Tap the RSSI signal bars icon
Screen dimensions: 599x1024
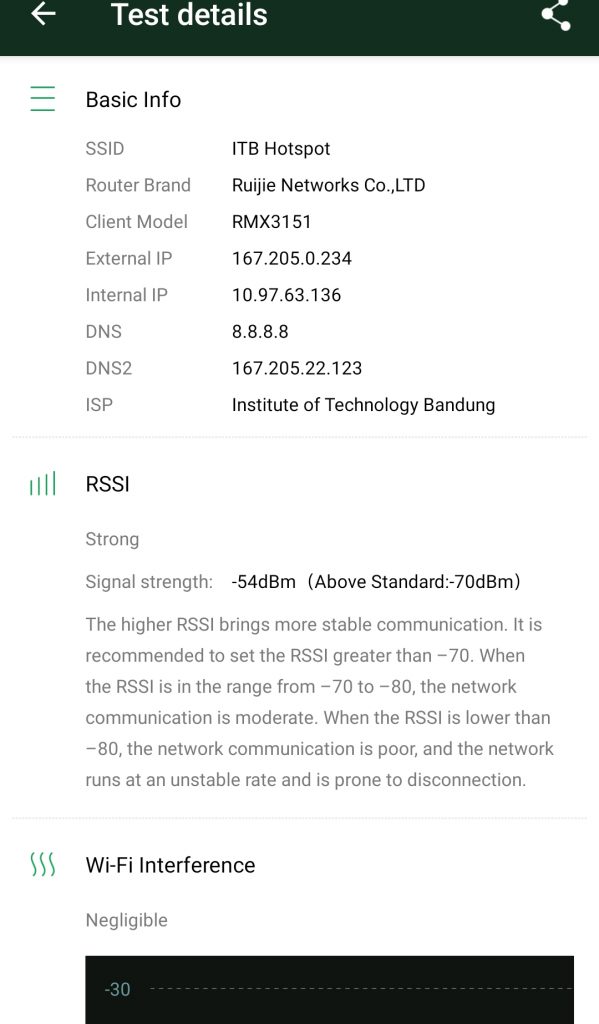(42, 484)
